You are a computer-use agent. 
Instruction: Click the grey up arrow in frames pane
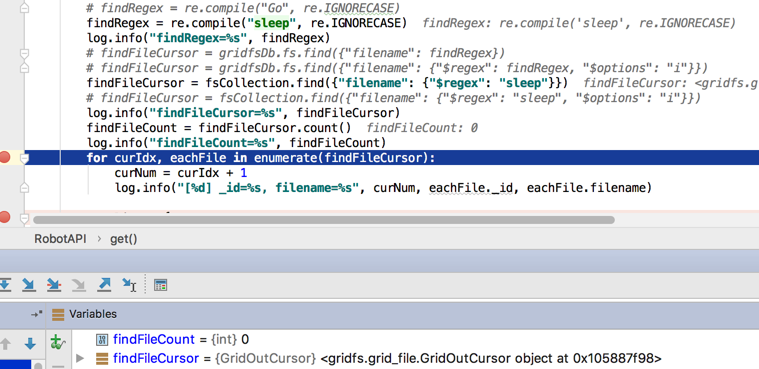(x=5, y=344)
